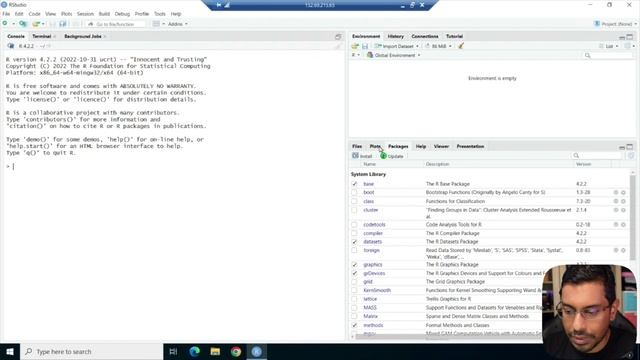Open the R language selector in Environment
The image size is (640, 360).
coord(356,55)
